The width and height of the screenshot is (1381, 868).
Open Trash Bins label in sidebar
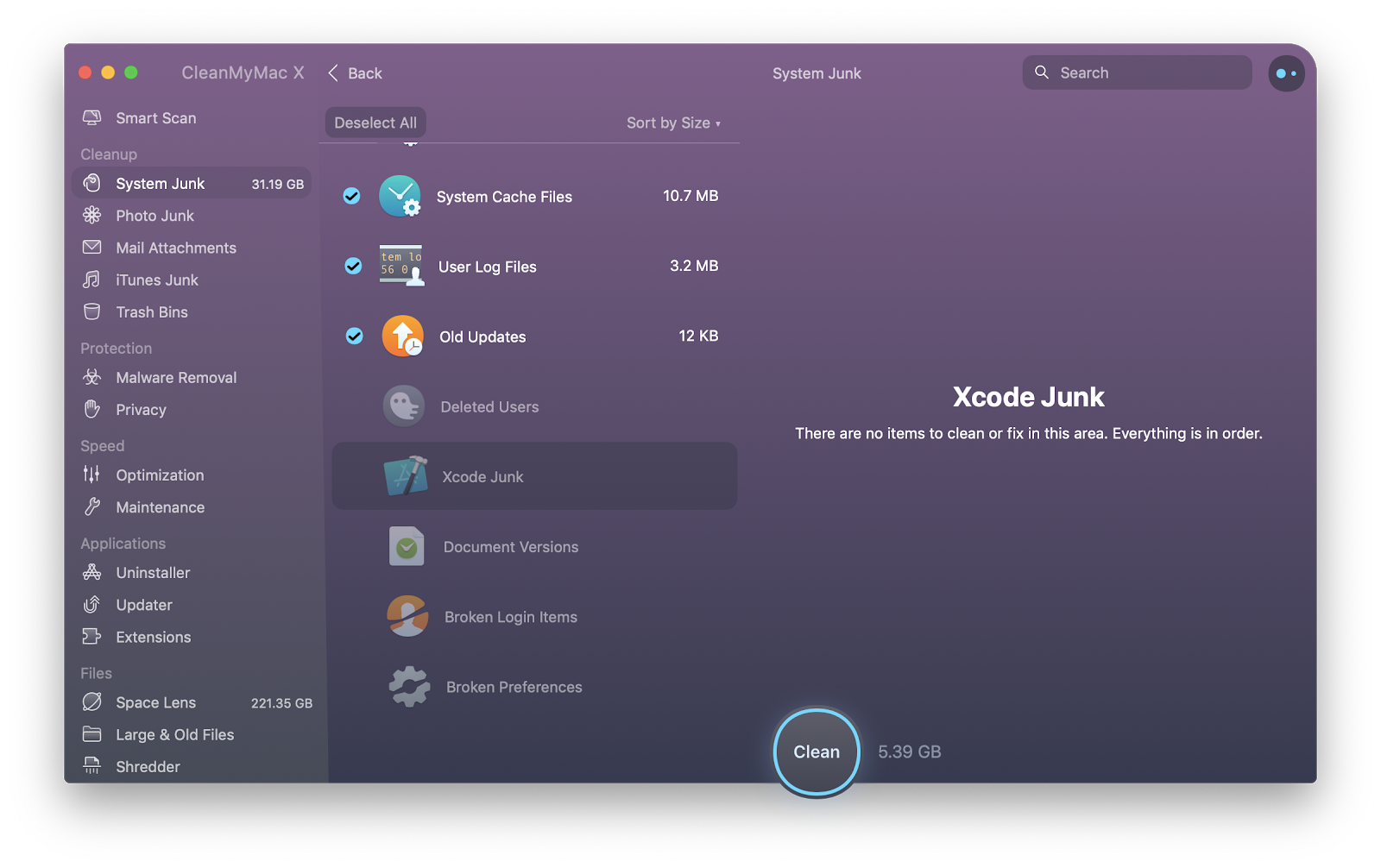(x=152, y=311)
